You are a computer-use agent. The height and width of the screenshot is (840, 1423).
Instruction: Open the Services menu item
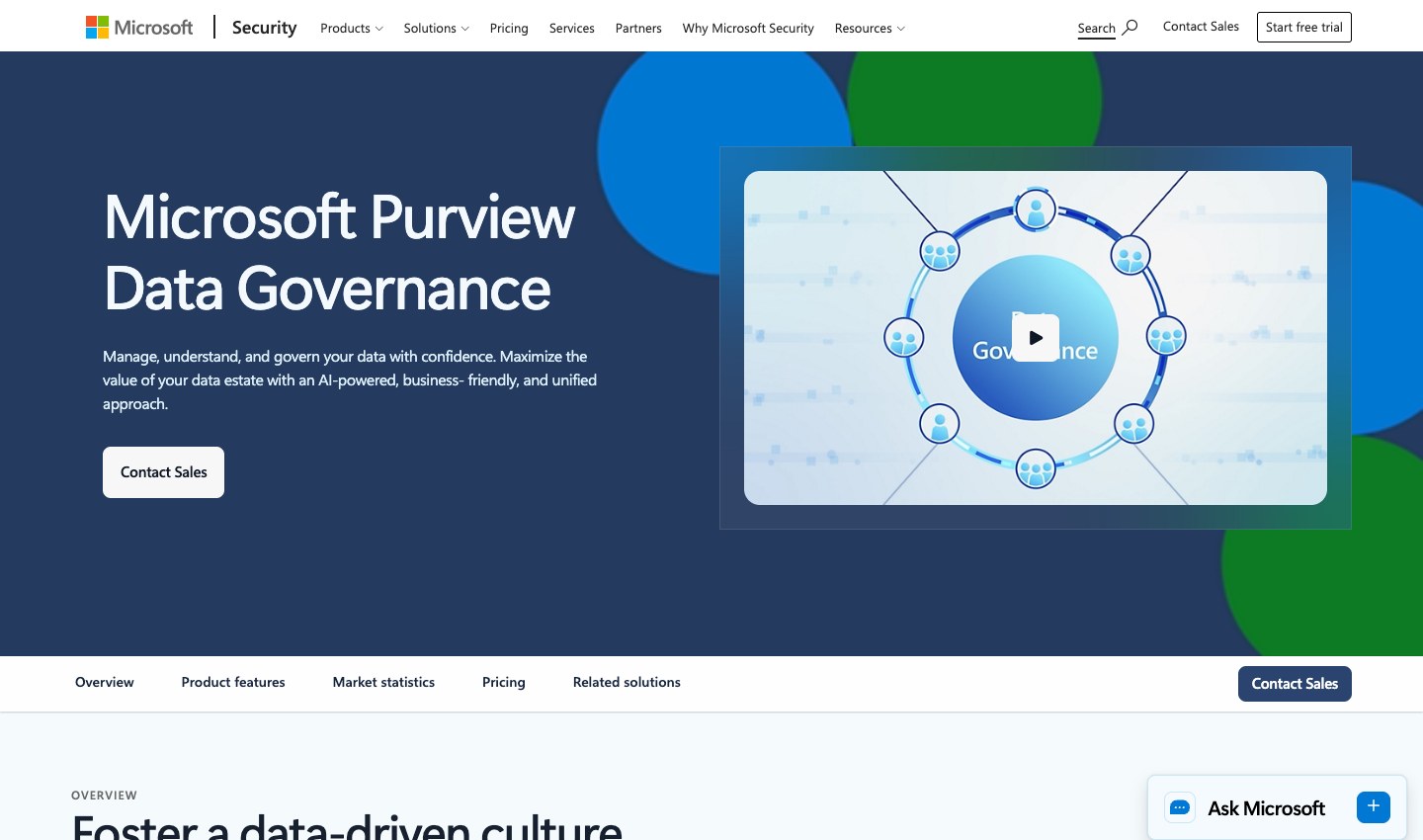[572, 29]
